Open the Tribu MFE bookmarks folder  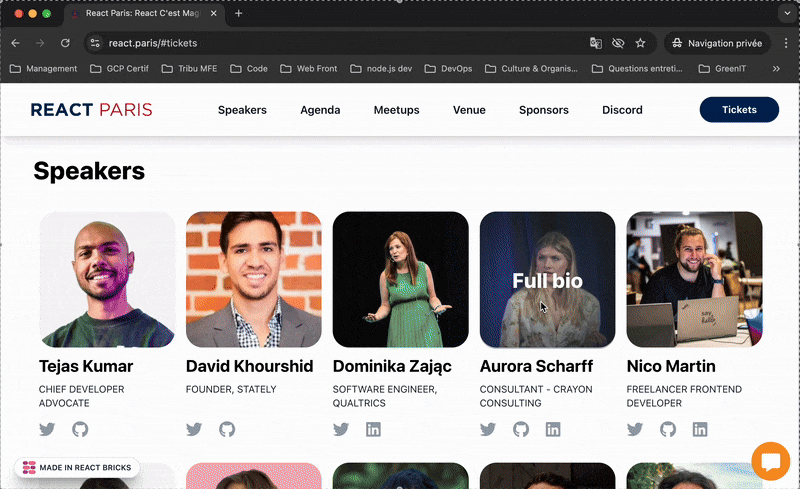point(189,68)
